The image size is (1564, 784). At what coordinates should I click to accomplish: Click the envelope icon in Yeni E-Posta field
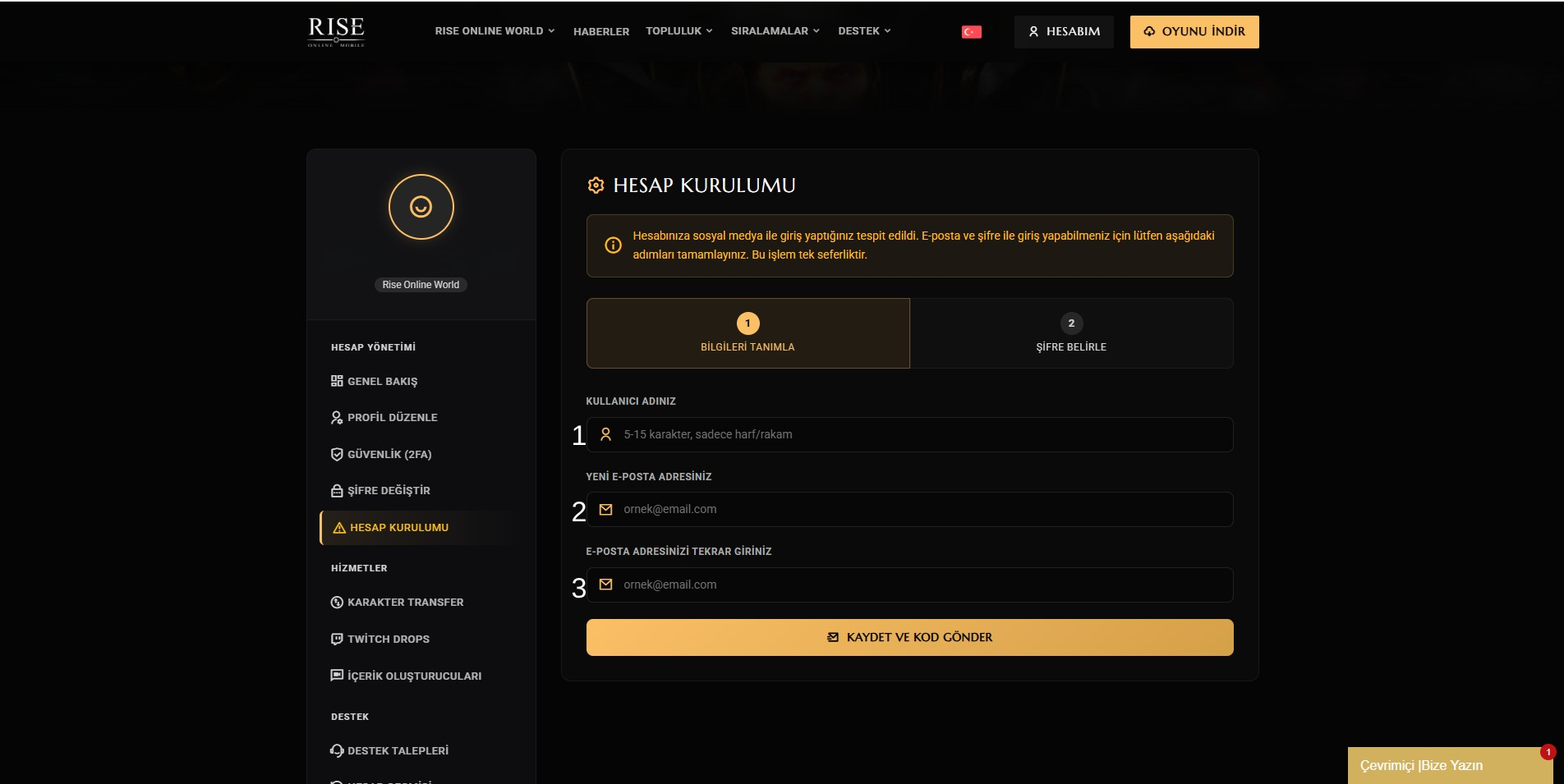605,510
